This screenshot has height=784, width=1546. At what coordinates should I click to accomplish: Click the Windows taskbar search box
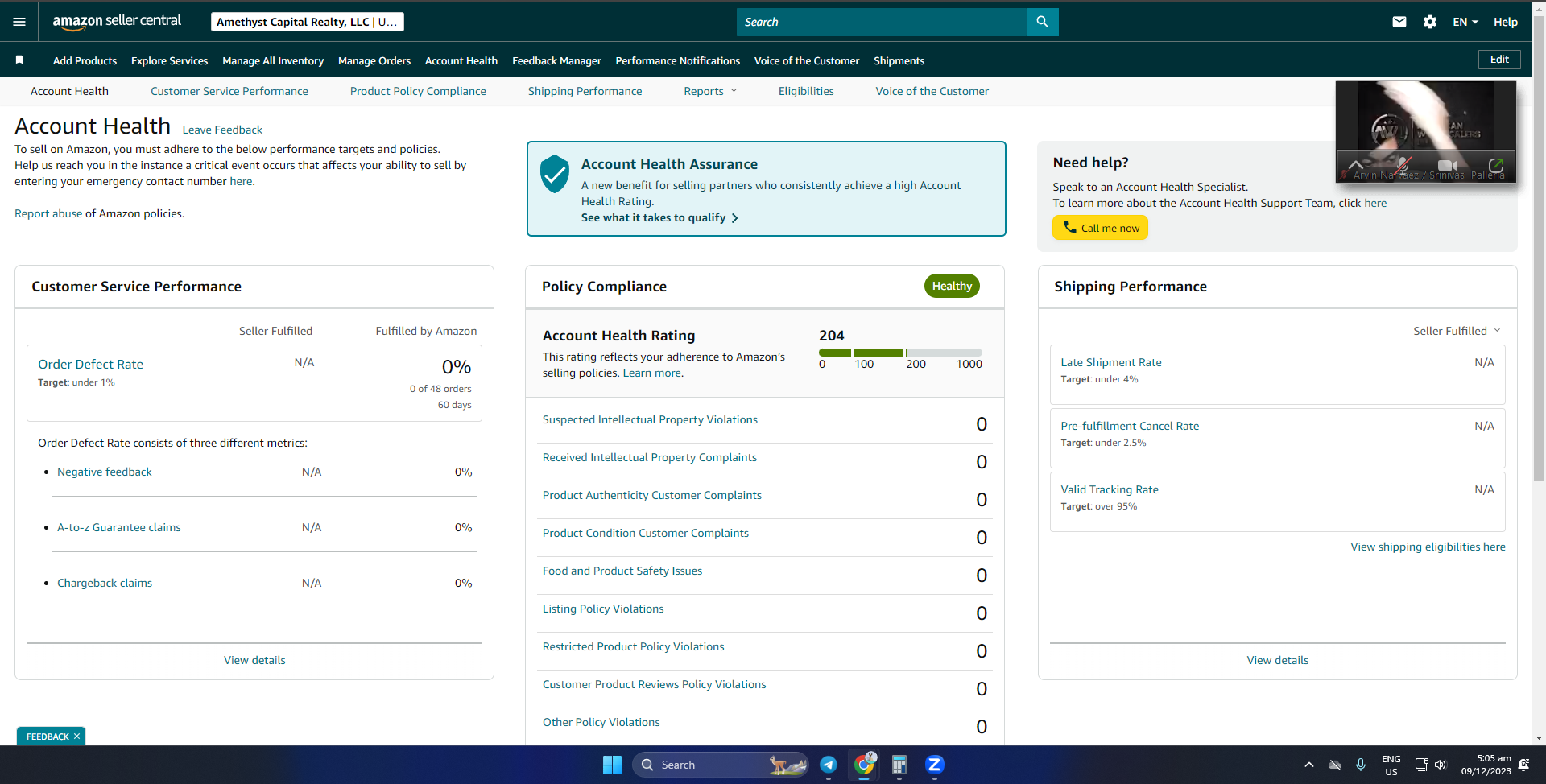[x=721, y=765]
